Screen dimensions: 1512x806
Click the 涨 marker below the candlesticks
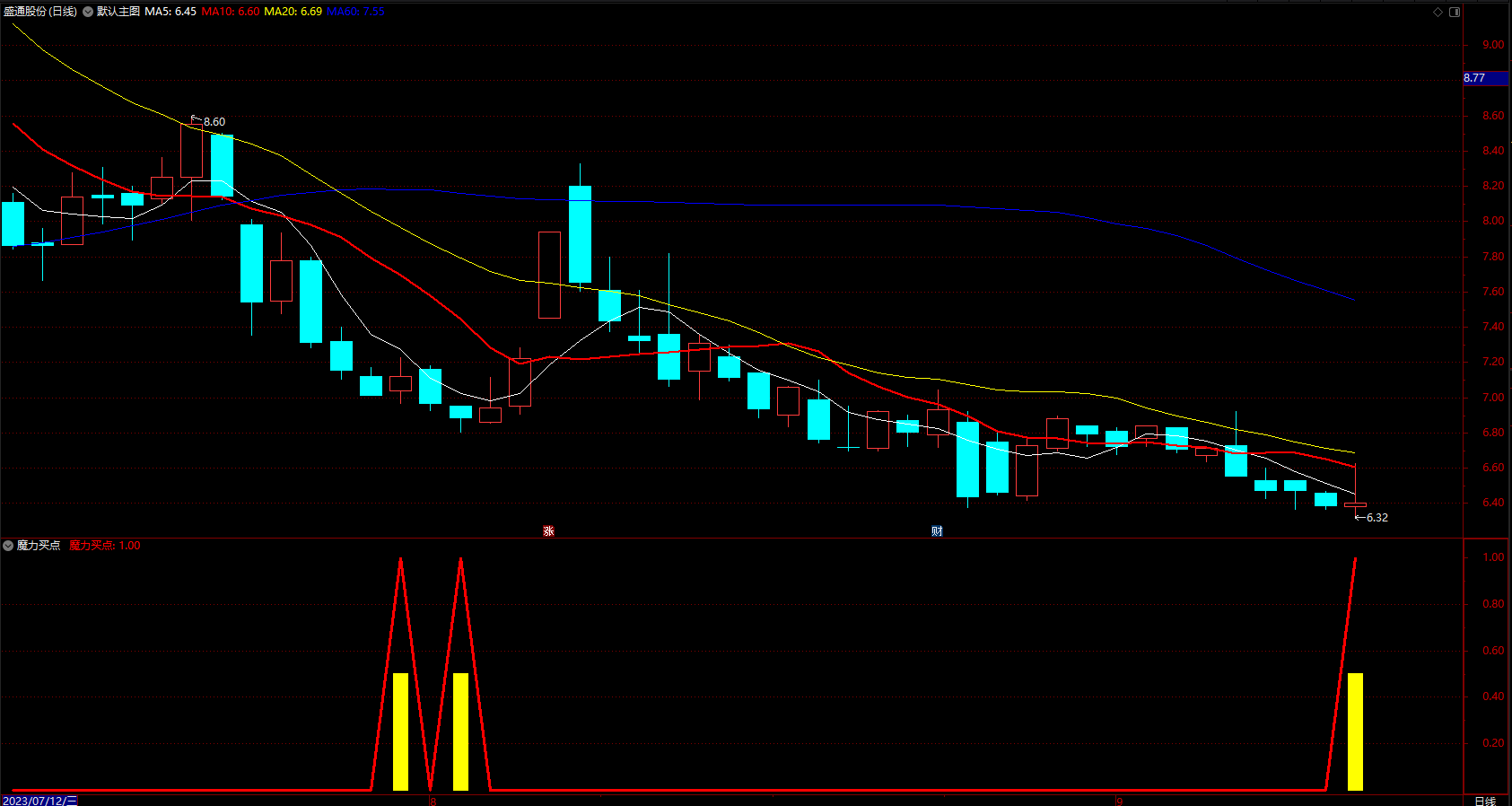click(548, 531)
